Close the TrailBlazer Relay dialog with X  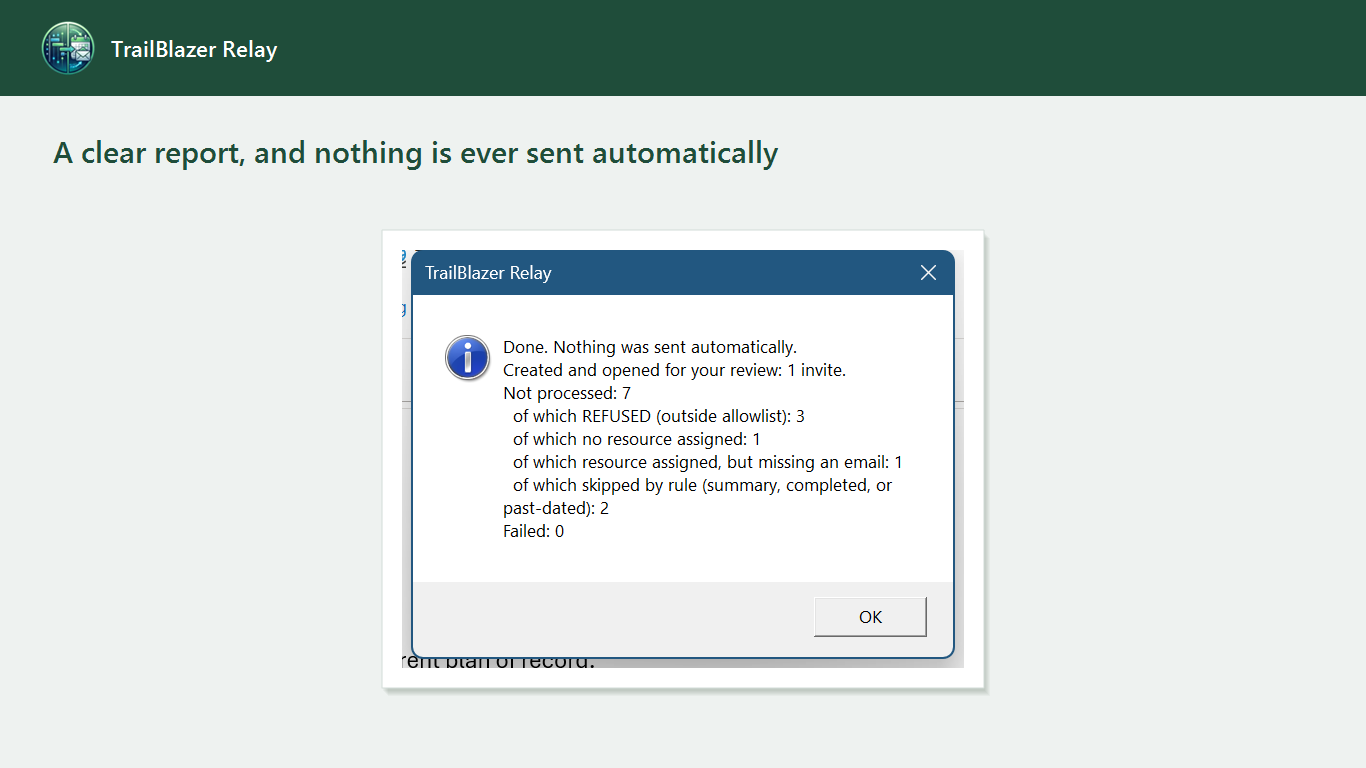coord(928,273)
